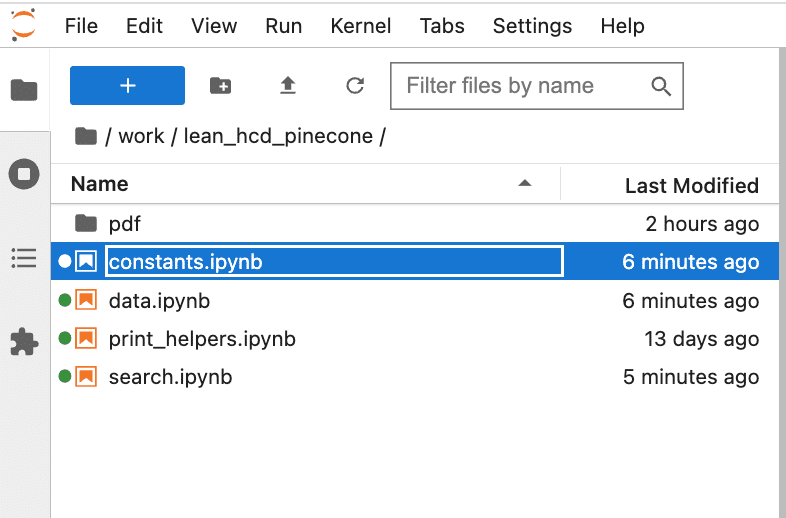The height and width of the screenshot is (518, 786).
Task: Open the table of contents panel
Action: pyautogui.click(x=24, y=258)
